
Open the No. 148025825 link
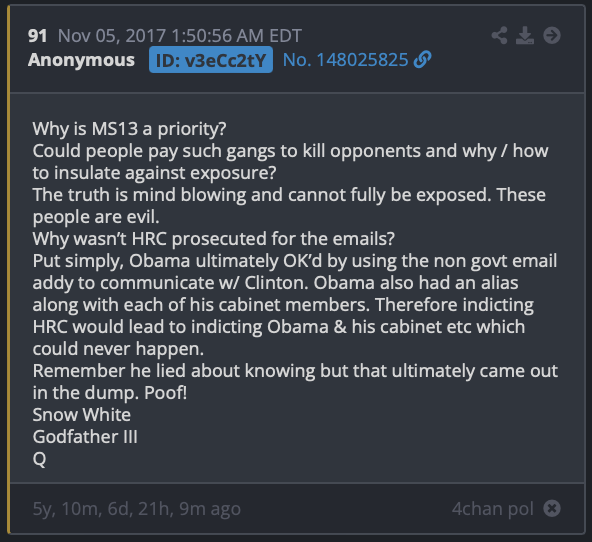point(345,60)
